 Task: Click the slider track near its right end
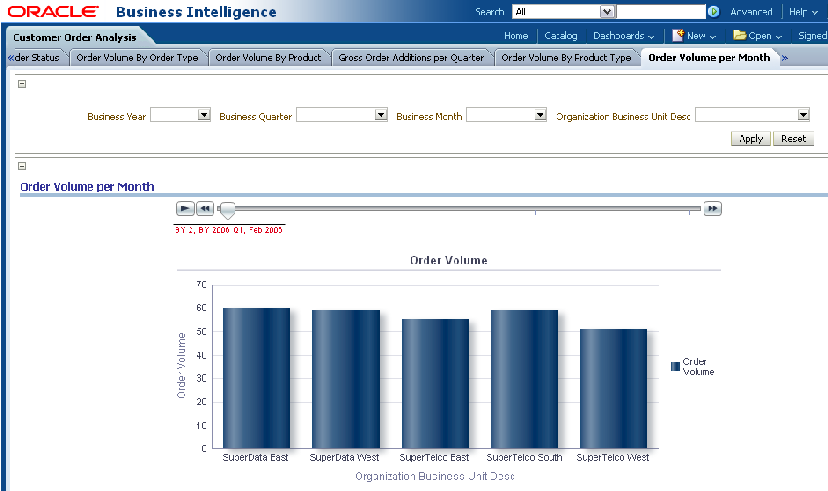click(689, 209)
